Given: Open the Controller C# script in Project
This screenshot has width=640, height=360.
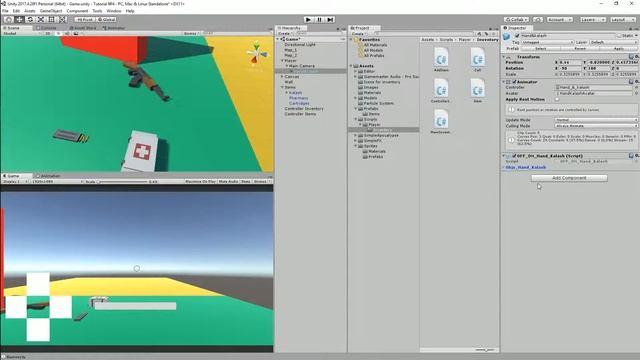Looking at the screenshot, I should click(x=441, y=91).
